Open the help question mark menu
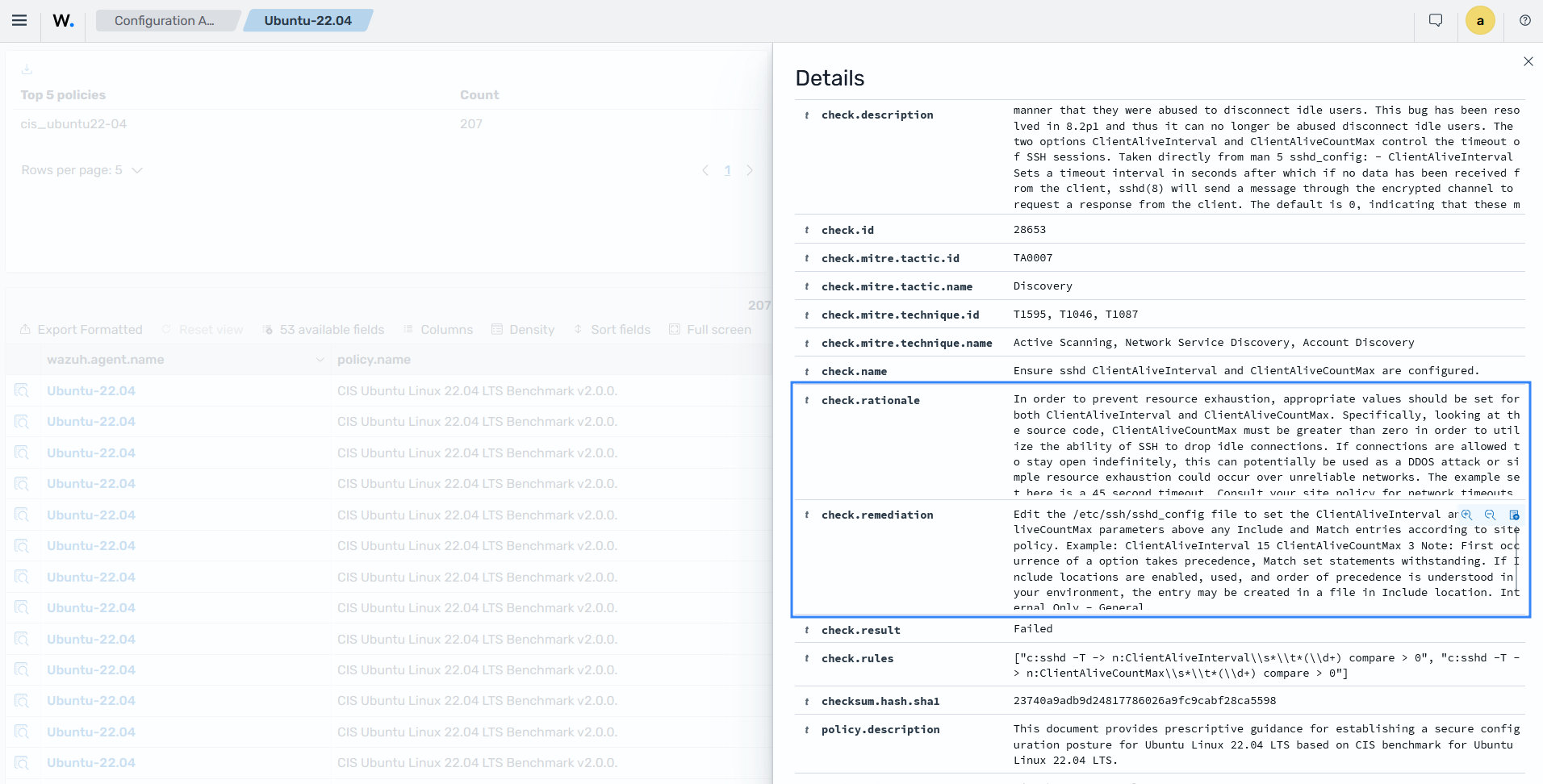Image resolution: width=1543 pixels, height=784 pixels. click(x=1524, y=20)
